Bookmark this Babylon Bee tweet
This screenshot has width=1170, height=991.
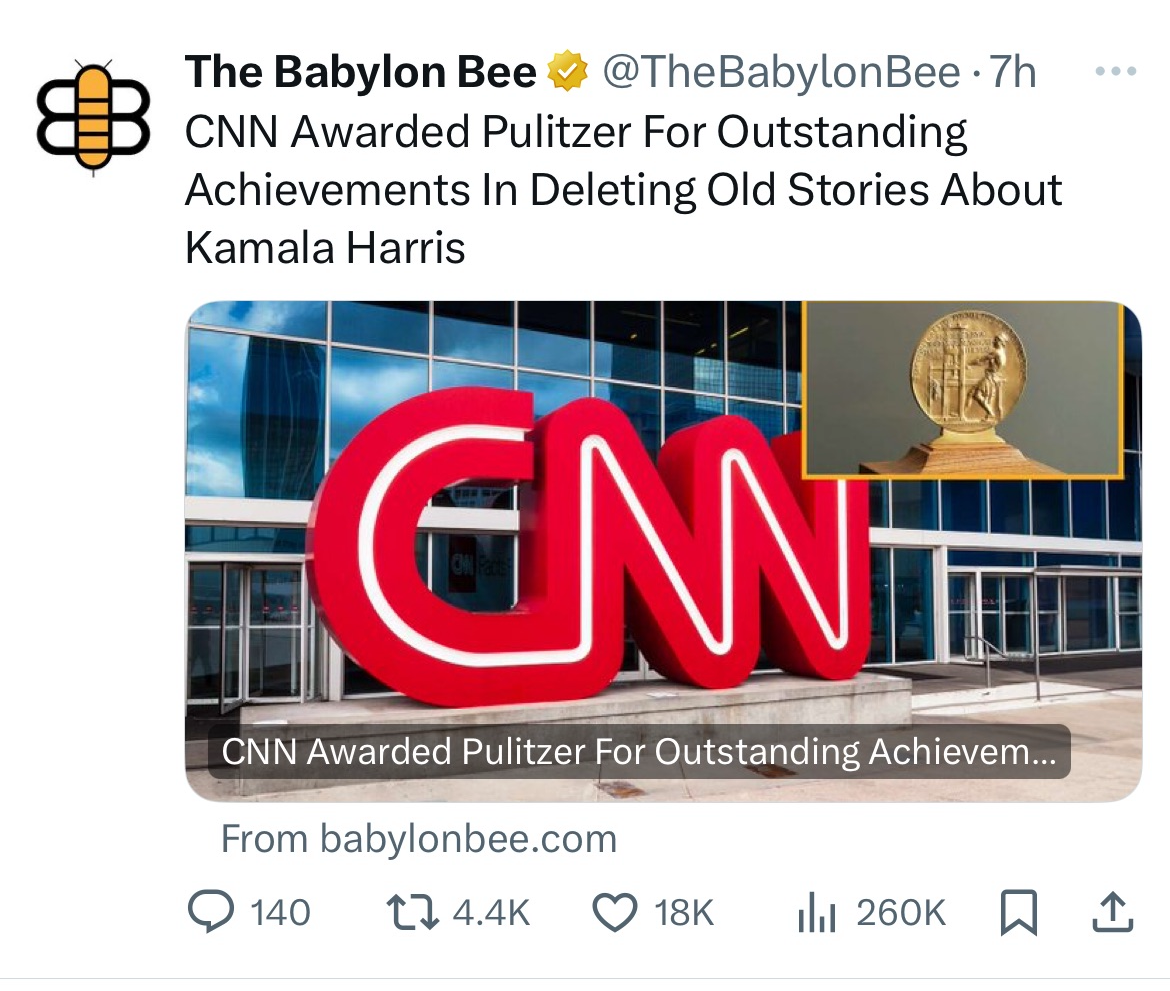[x=1019, y=912]
